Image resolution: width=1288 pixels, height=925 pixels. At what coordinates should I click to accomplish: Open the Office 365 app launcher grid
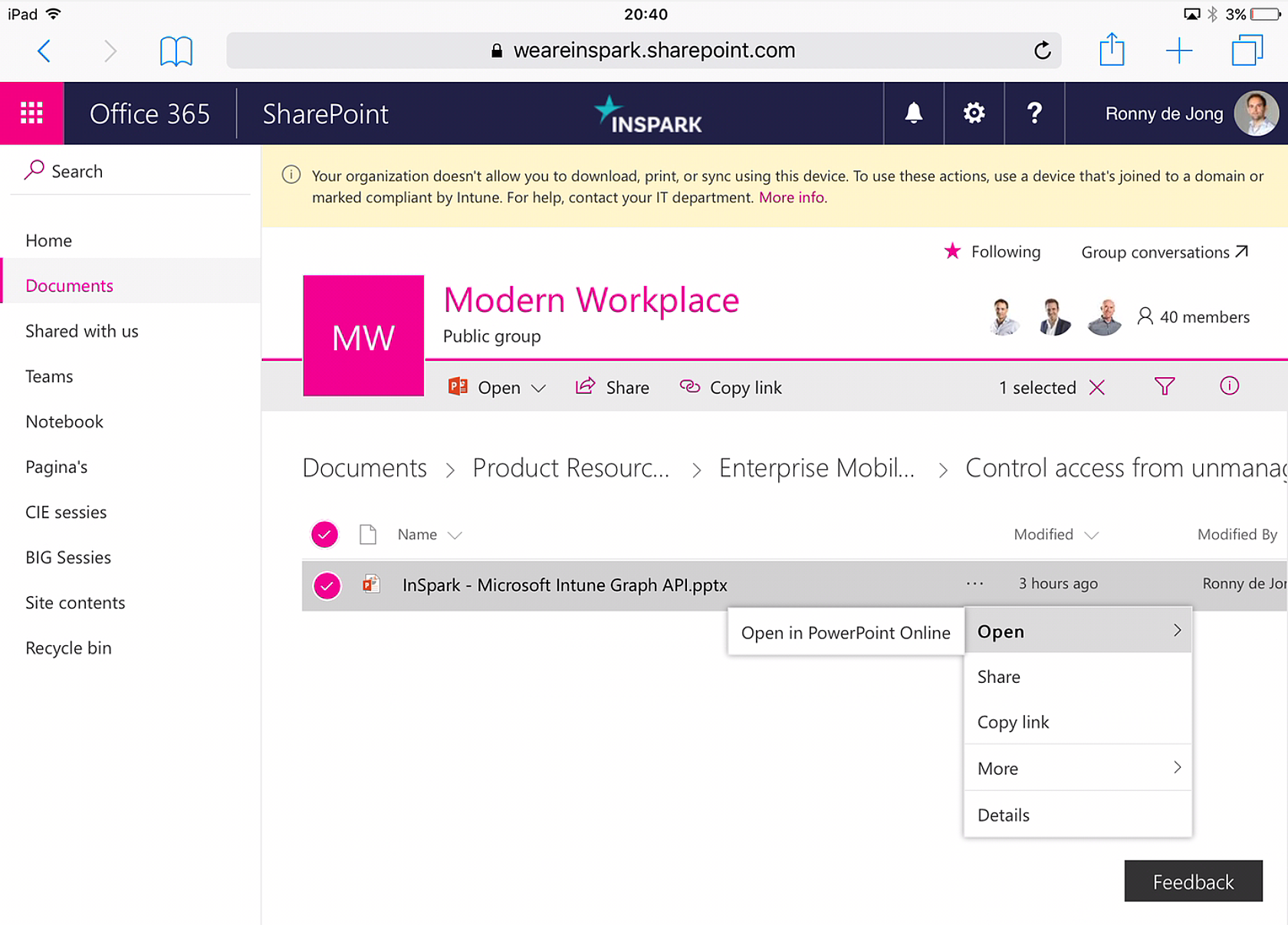pyautogui.click(x=31, y=113)
